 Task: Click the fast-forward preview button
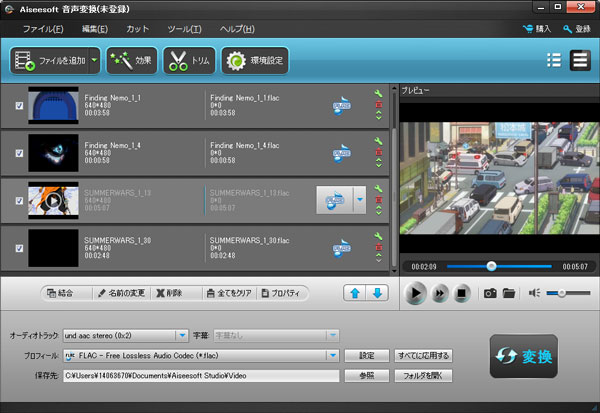(440, 294)
